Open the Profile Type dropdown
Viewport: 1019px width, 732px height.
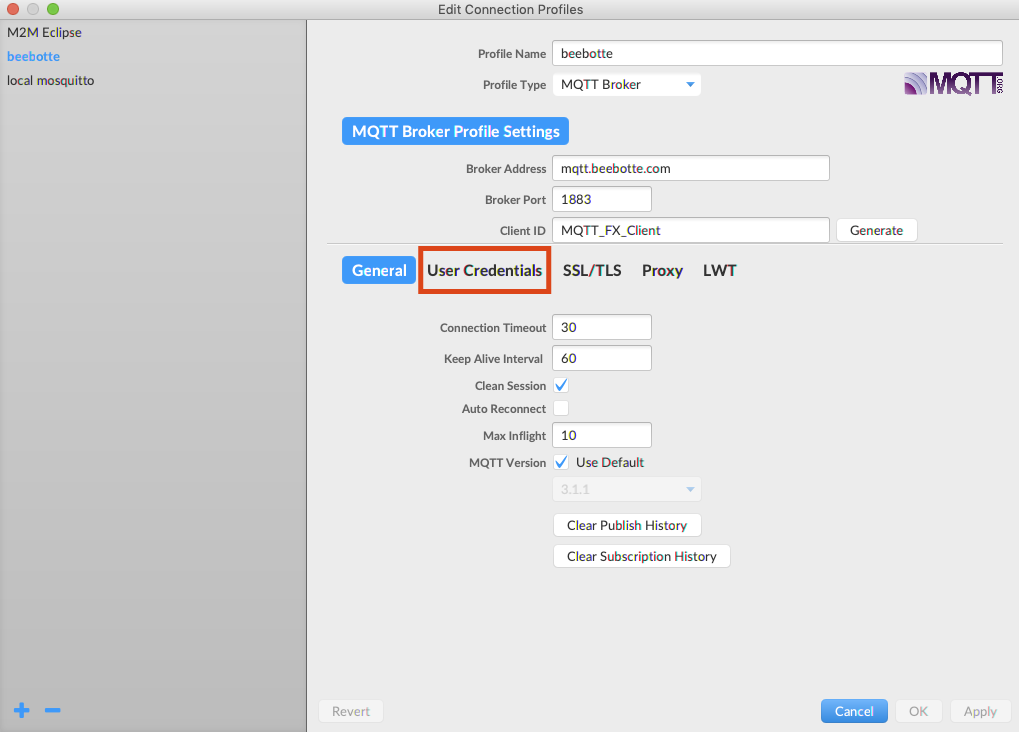627,85
